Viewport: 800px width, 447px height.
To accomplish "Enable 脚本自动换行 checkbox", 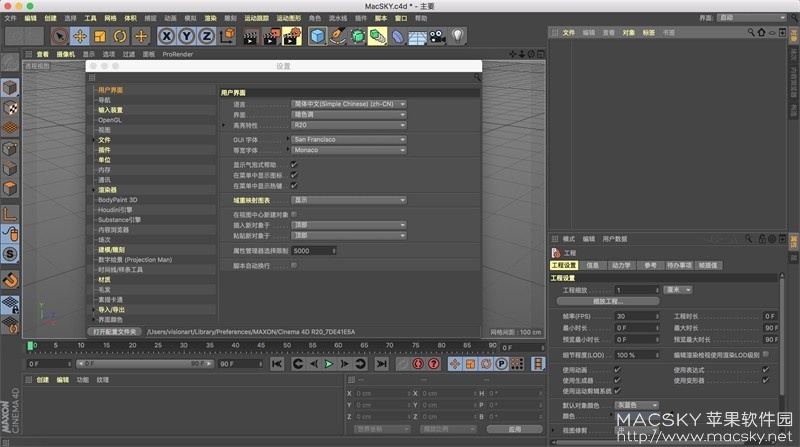I will [x=294, y=265].
